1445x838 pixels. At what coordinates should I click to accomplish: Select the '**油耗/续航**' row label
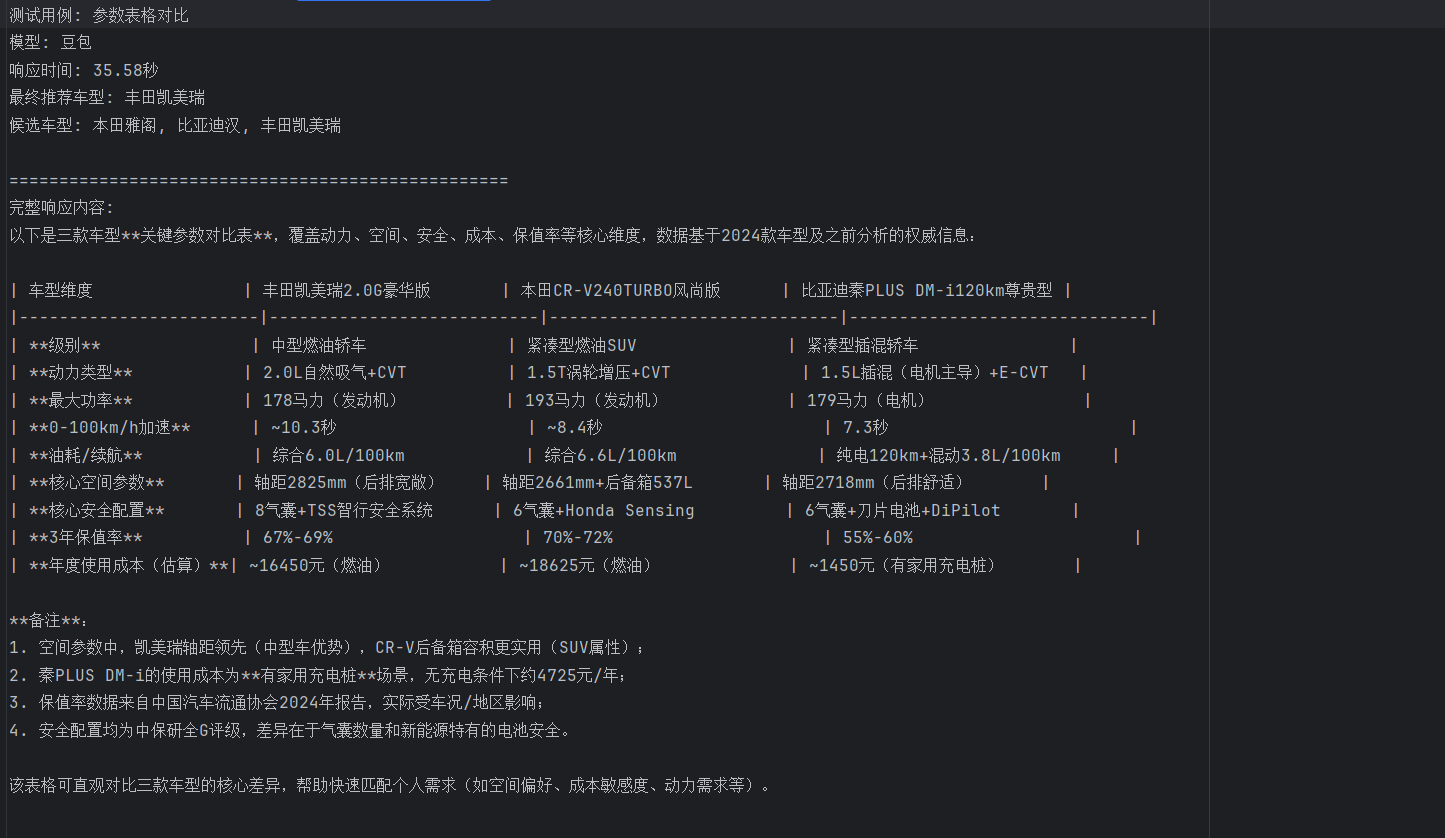(86, 455)
